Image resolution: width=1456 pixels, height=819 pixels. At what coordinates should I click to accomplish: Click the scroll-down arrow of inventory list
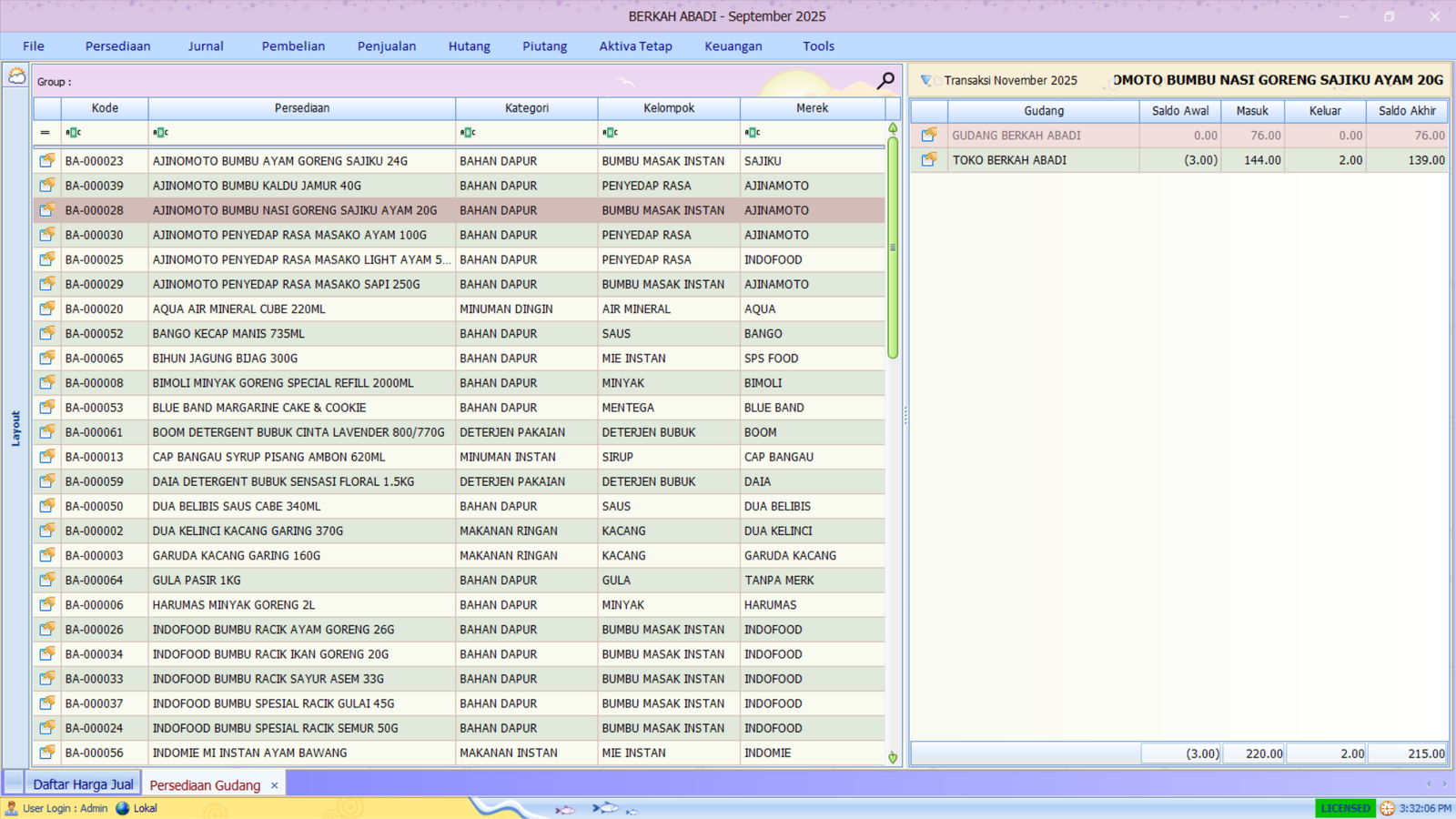893,757
